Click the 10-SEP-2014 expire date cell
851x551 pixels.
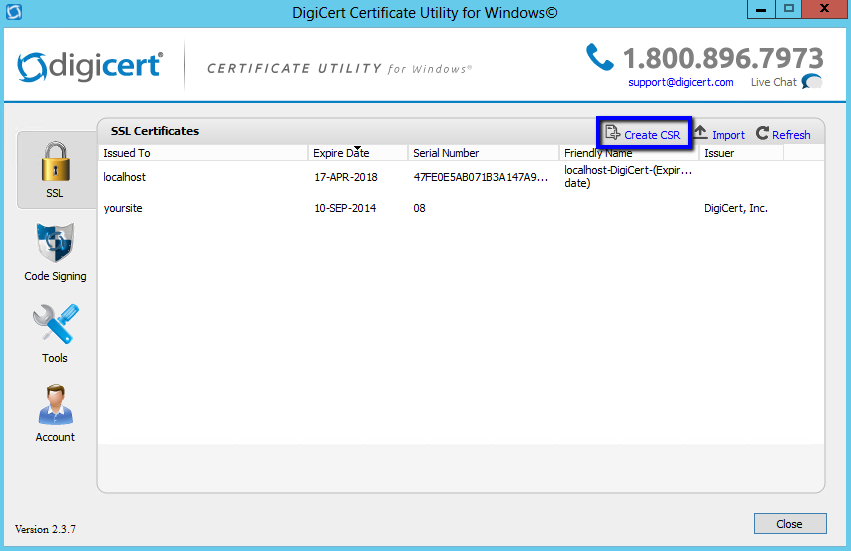345,208
